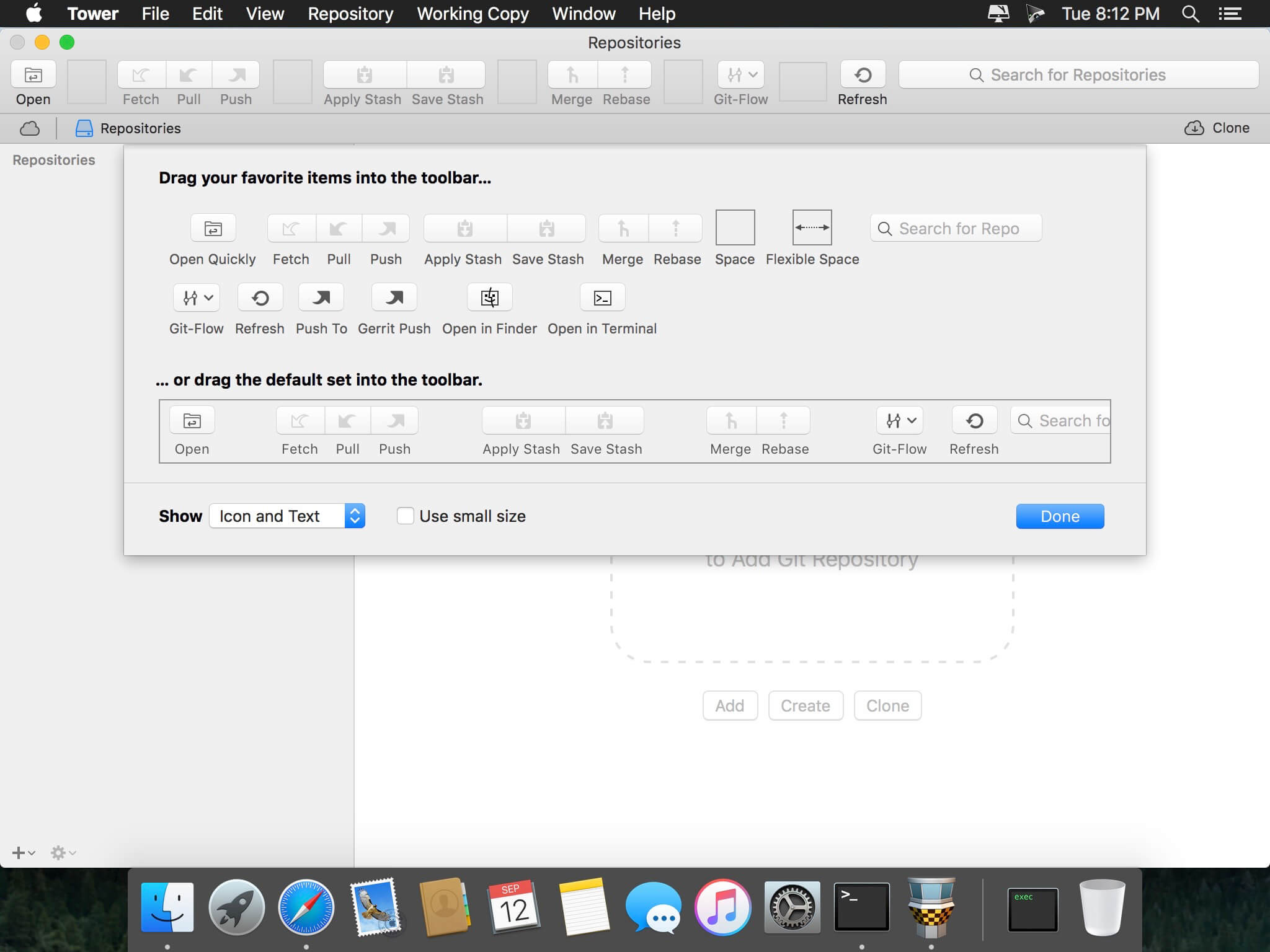This screenshot has width=1270, height=952.
Task: Click the Clone button beside Create
Action: [887, 705]
